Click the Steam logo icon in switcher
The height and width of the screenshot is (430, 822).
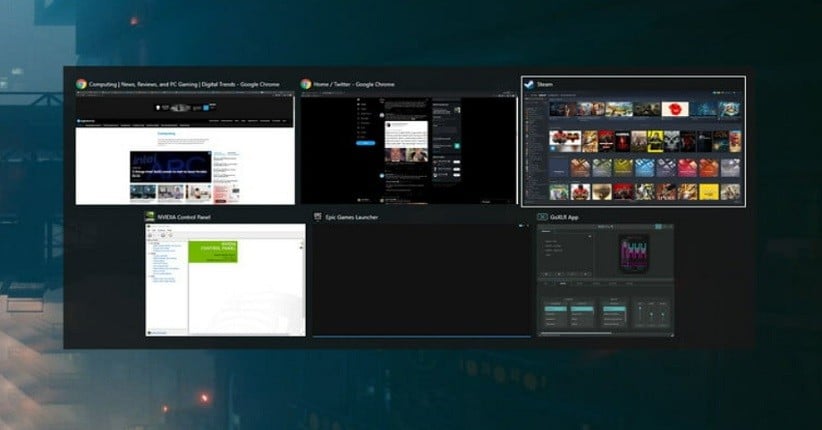529,84
